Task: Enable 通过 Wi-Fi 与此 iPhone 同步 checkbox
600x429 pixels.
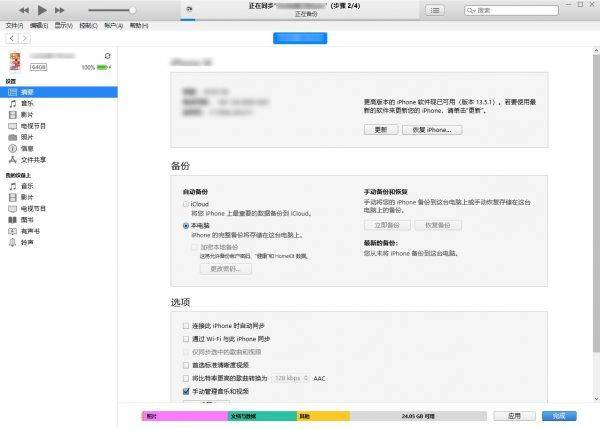Action: (186, 339)
